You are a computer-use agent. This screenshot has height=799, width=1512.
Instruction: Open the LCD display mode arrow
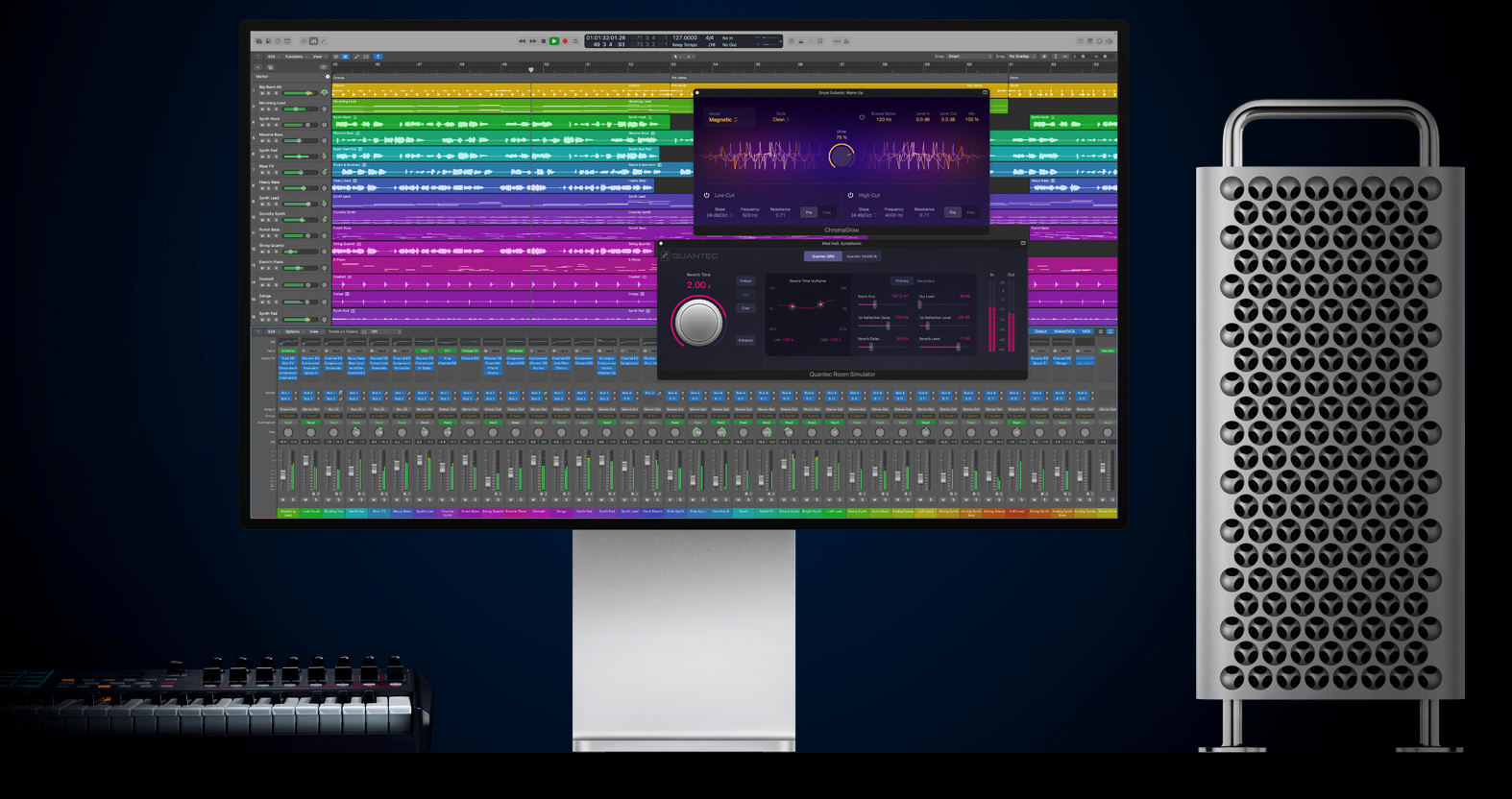pos(780,41)
